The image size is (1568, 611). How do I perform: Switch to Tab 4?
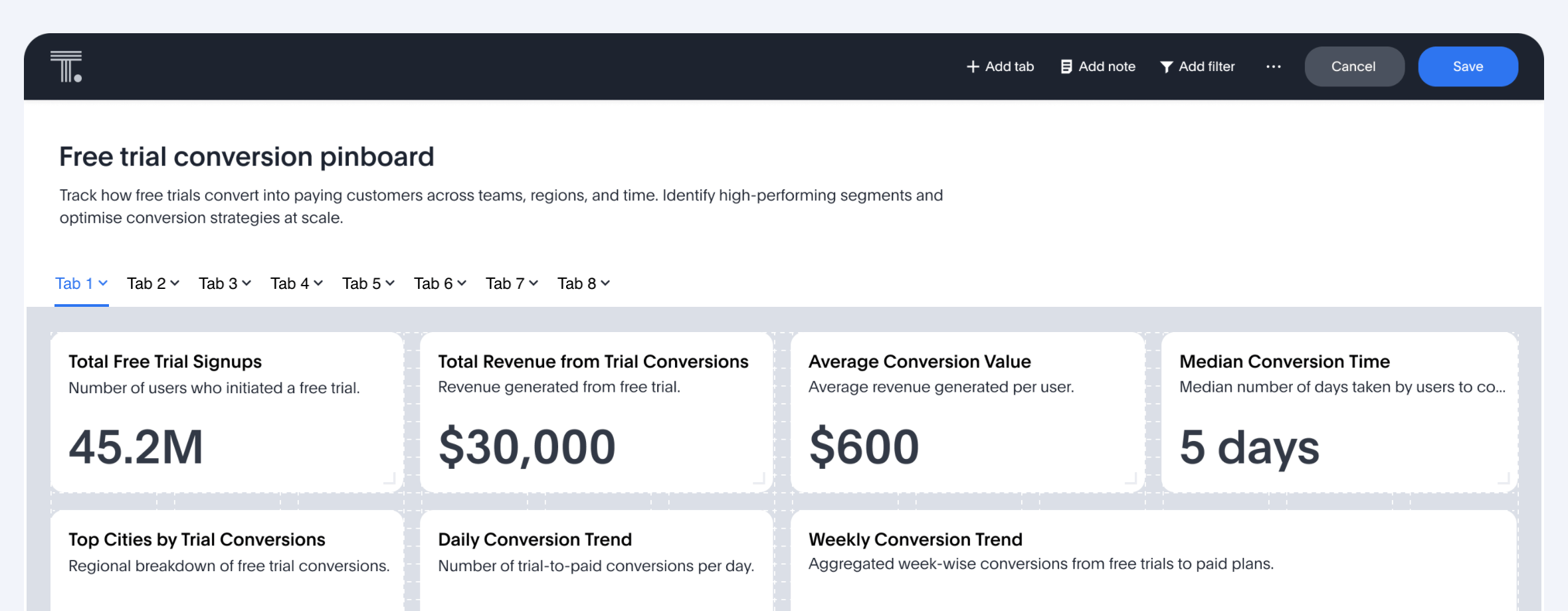click(290, 284)
